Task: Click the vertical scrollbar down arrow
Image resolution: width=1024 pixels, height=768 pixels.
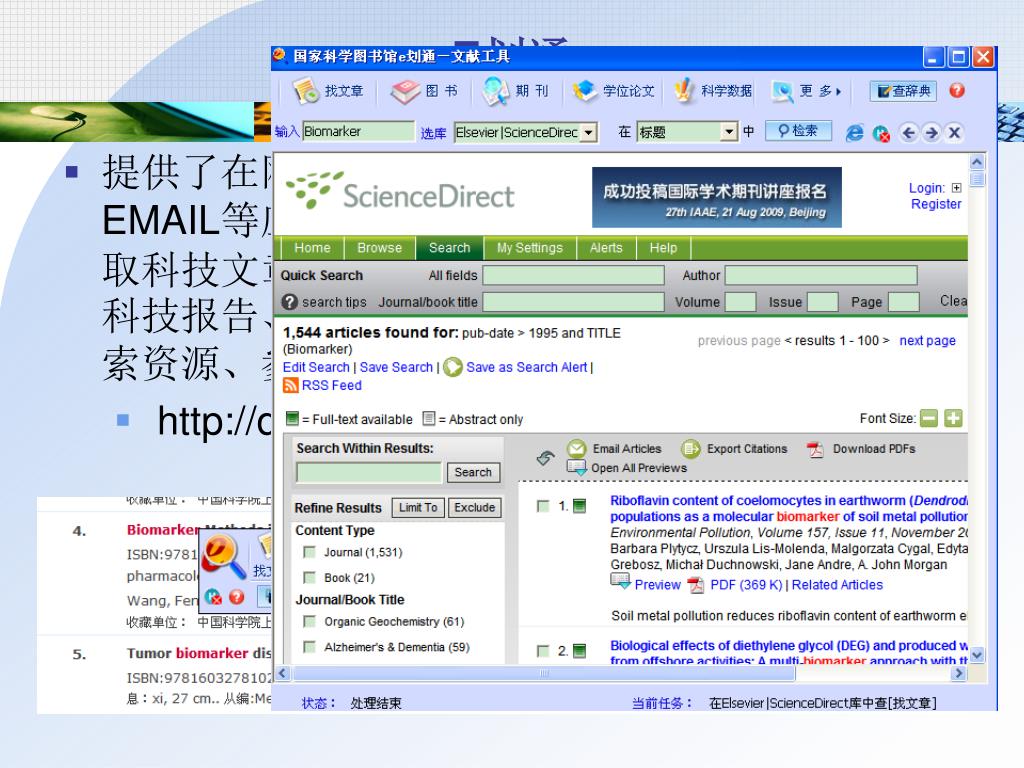Action: click(977, 655)
